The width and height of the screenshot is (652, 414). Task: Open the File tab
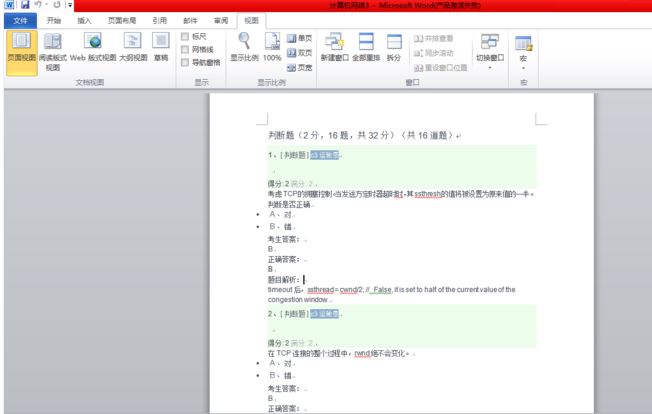(x=20, y=20)
